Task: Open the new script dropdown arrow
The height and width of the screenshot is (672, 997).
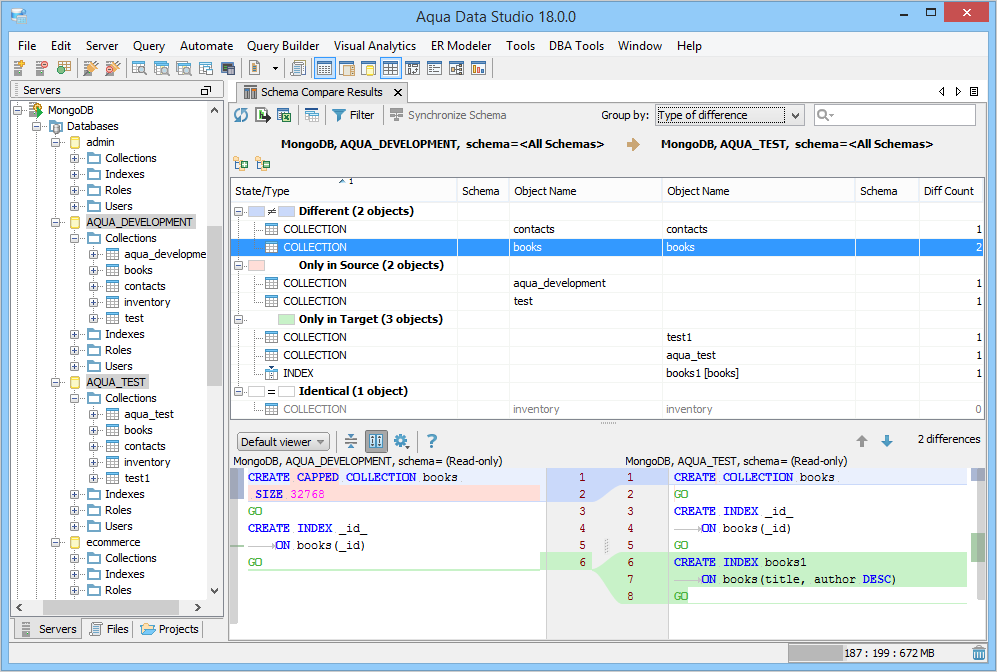Action: 275,68
